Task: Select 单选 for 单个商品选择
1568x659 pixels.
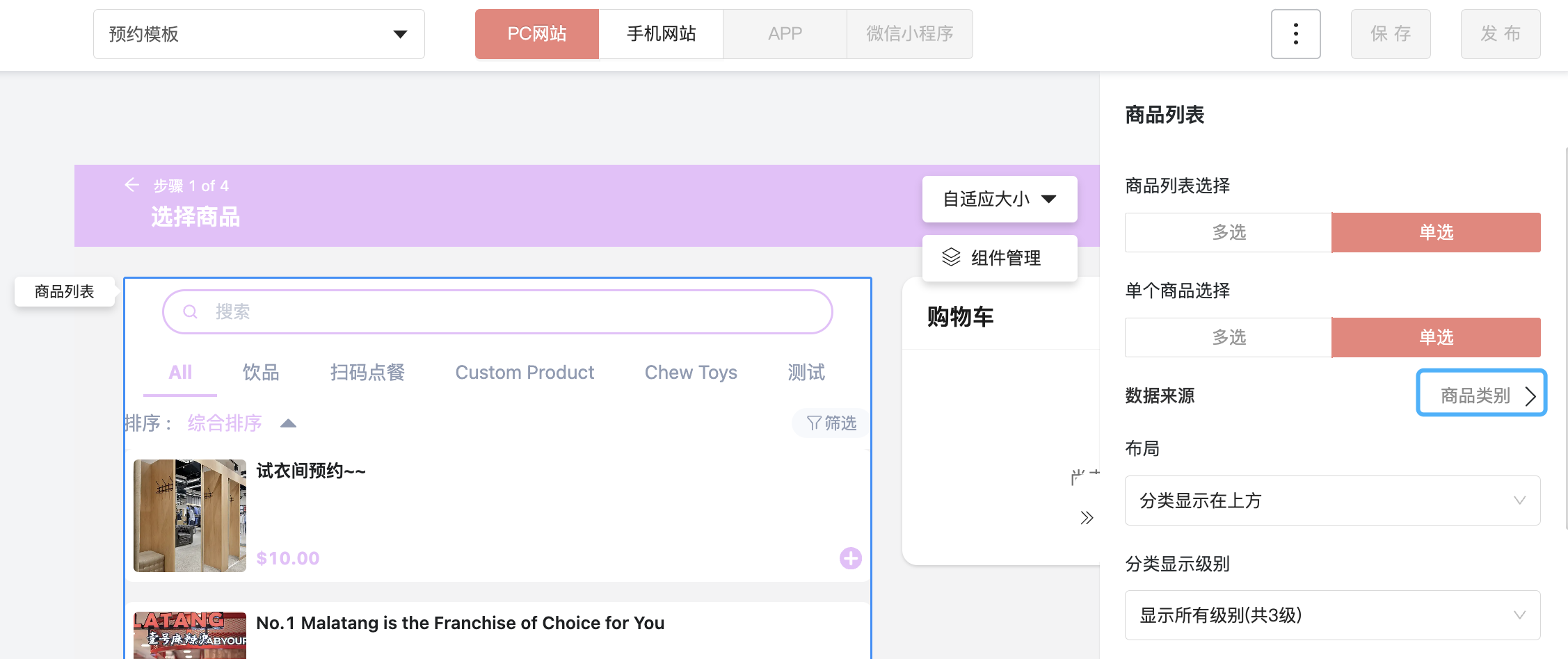Action: 1436,337
